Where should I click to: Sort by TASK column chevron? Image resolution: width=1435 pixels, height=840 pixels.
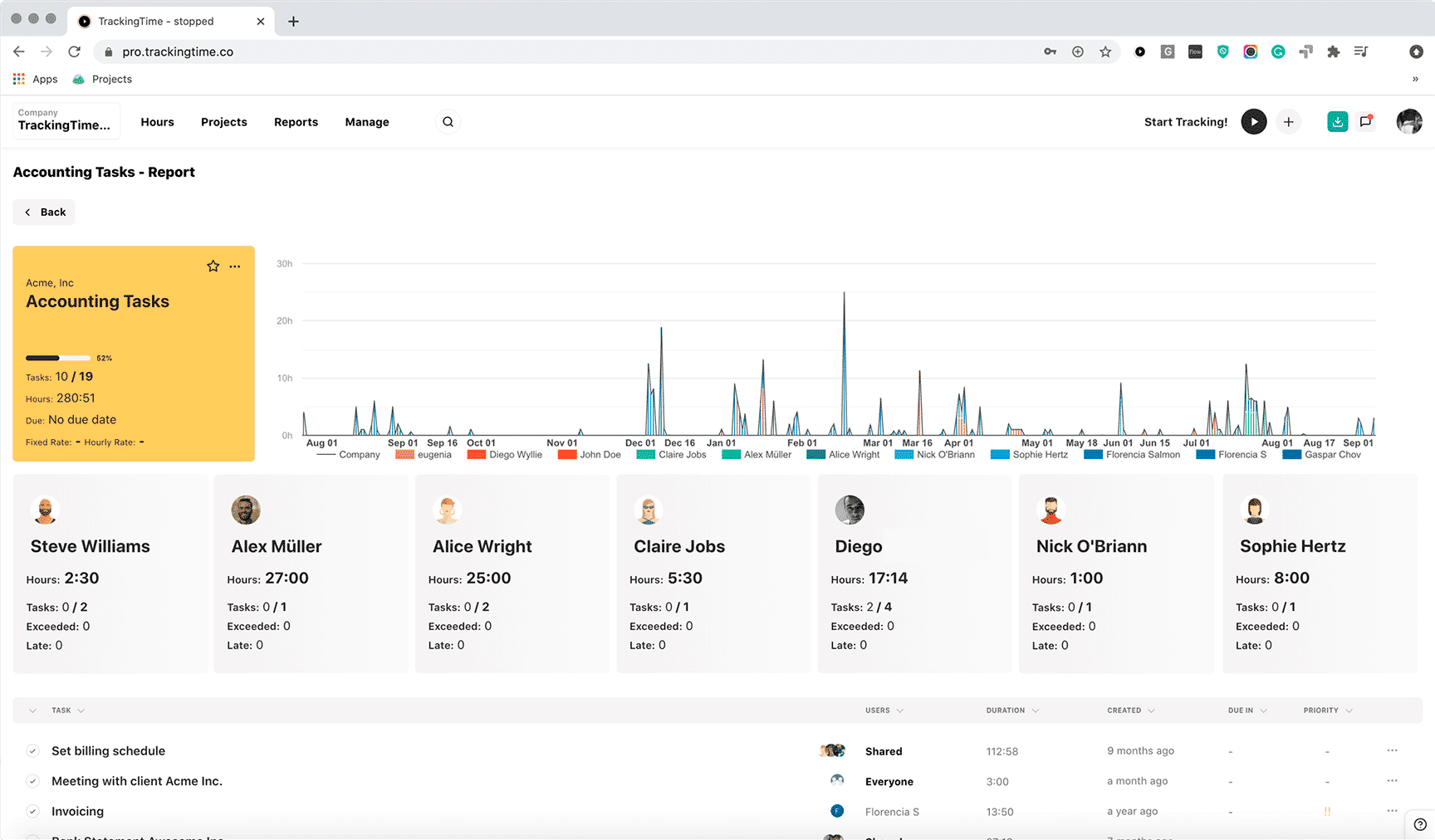81,711
